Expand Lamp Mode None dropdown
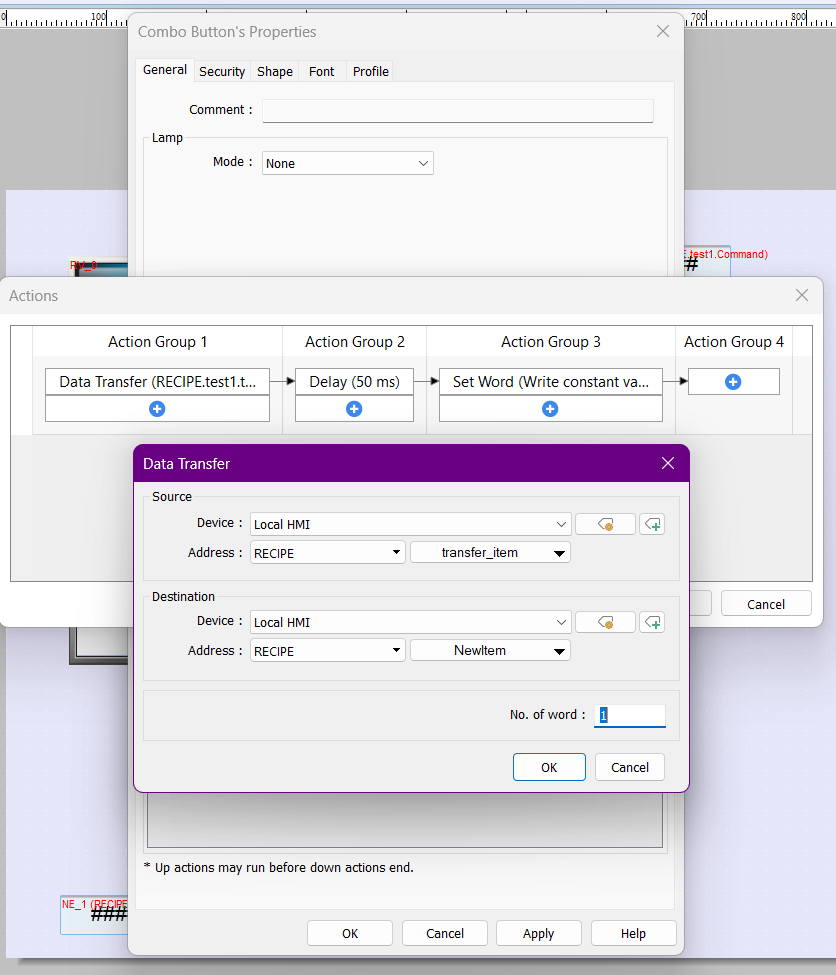 tap(348, 163)
